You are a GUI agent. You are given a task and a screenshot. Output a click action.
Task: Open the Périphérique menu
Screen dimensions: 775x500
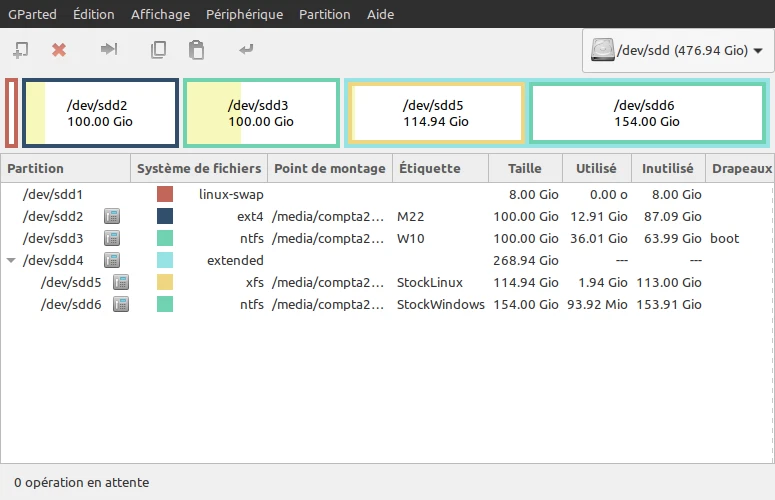pyautogui.click(x=244, y=14)
